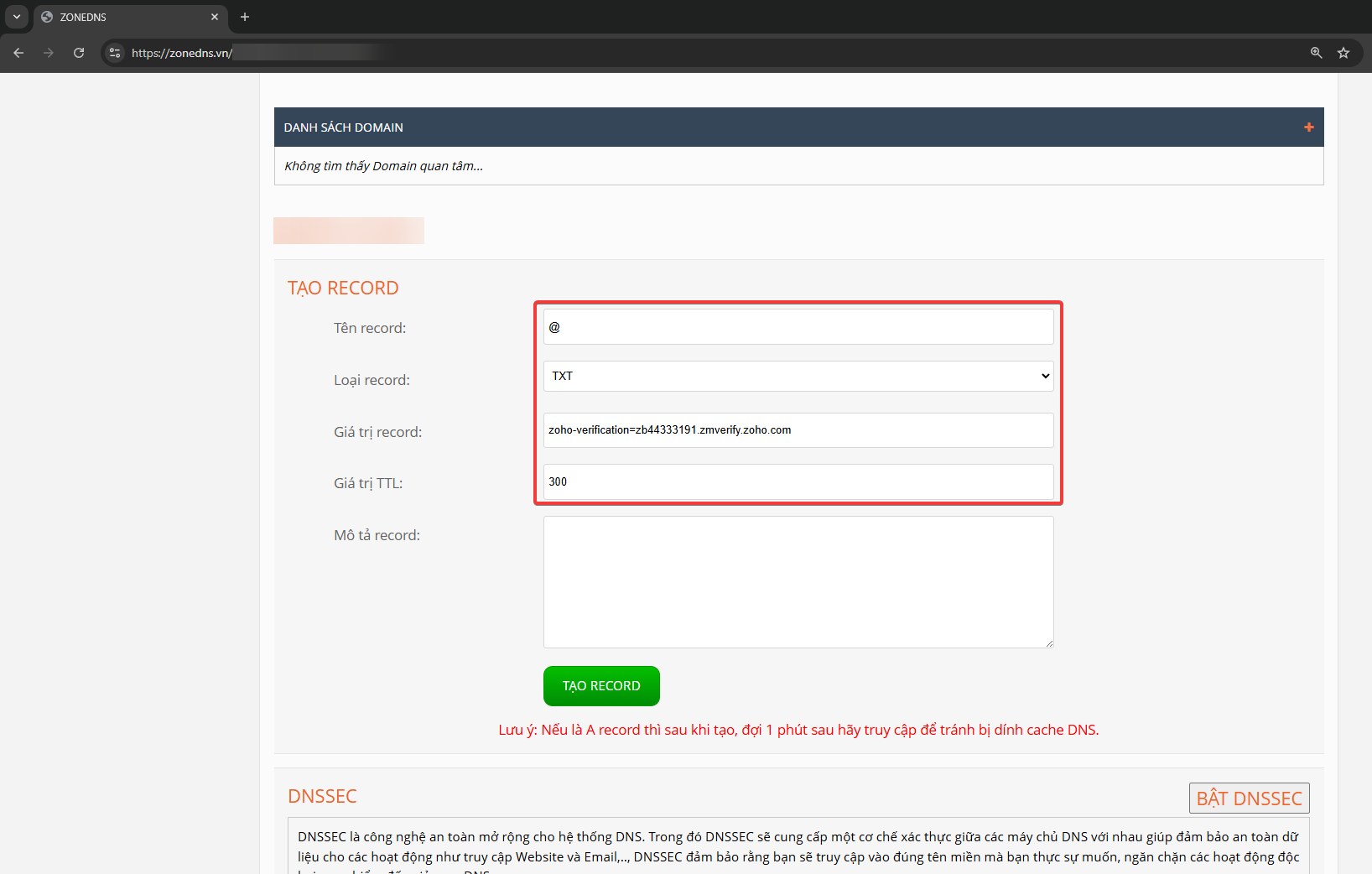Click the browser forward arrow
This screenshot has height=874, width=1372.
49,53
